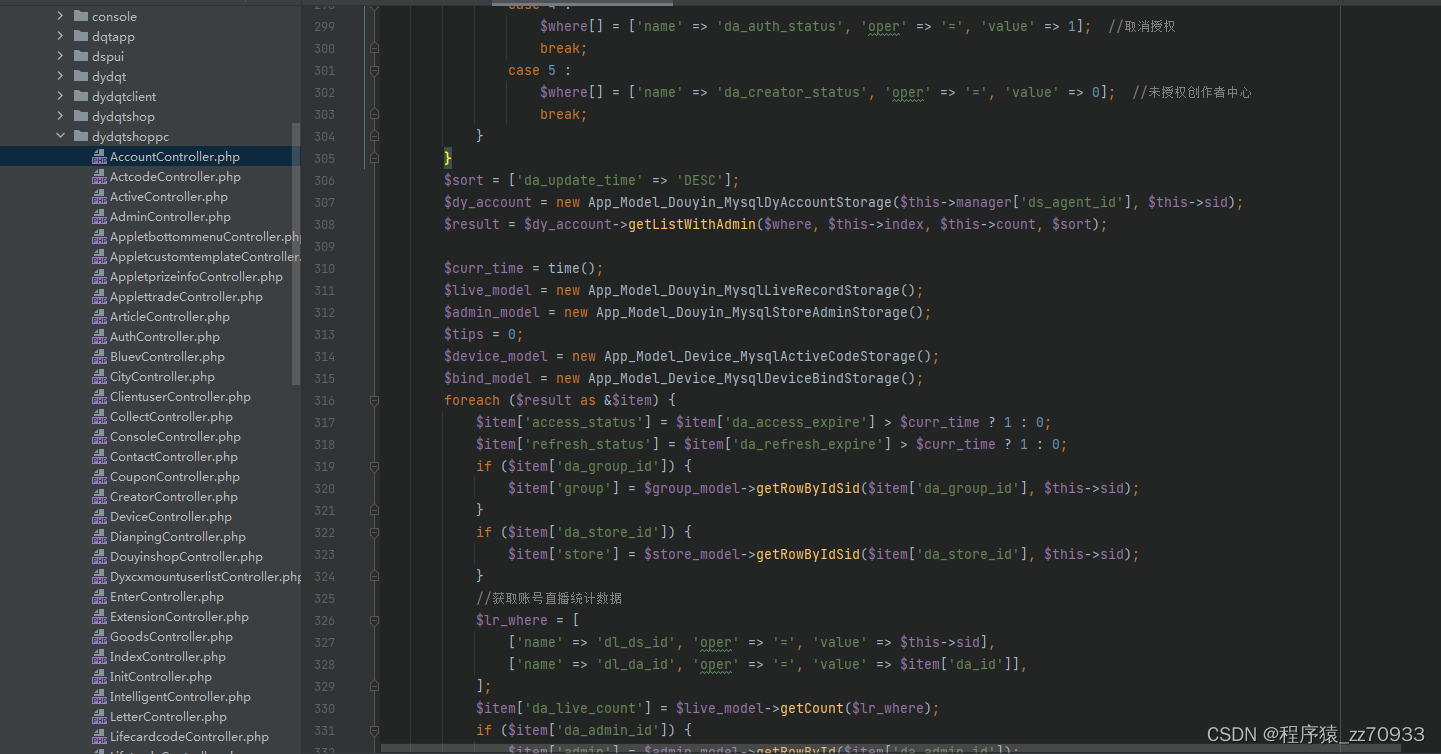Screen dimensions: 1441x754
Task: Click the getListWithAdmin method call
Action: 691,224
